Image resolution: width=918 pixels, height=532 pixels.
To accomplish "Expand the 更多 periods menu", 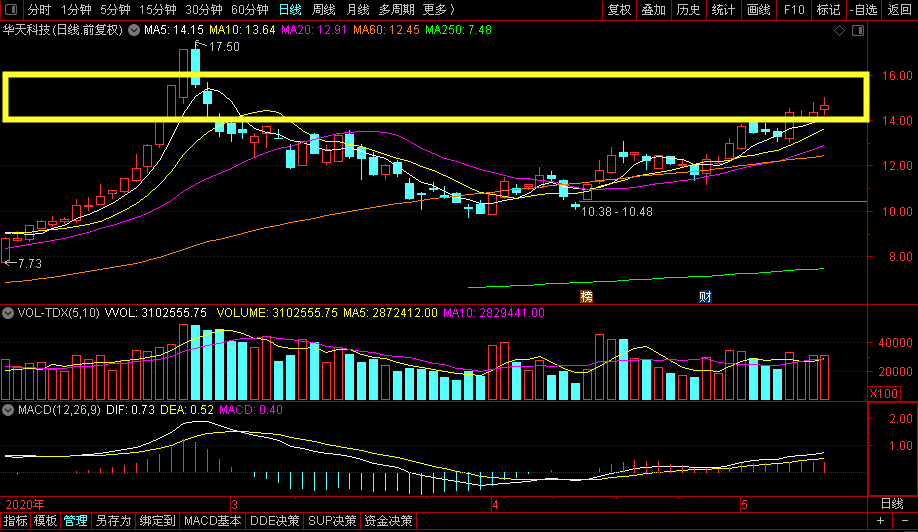I will click(x=439, y=9).
